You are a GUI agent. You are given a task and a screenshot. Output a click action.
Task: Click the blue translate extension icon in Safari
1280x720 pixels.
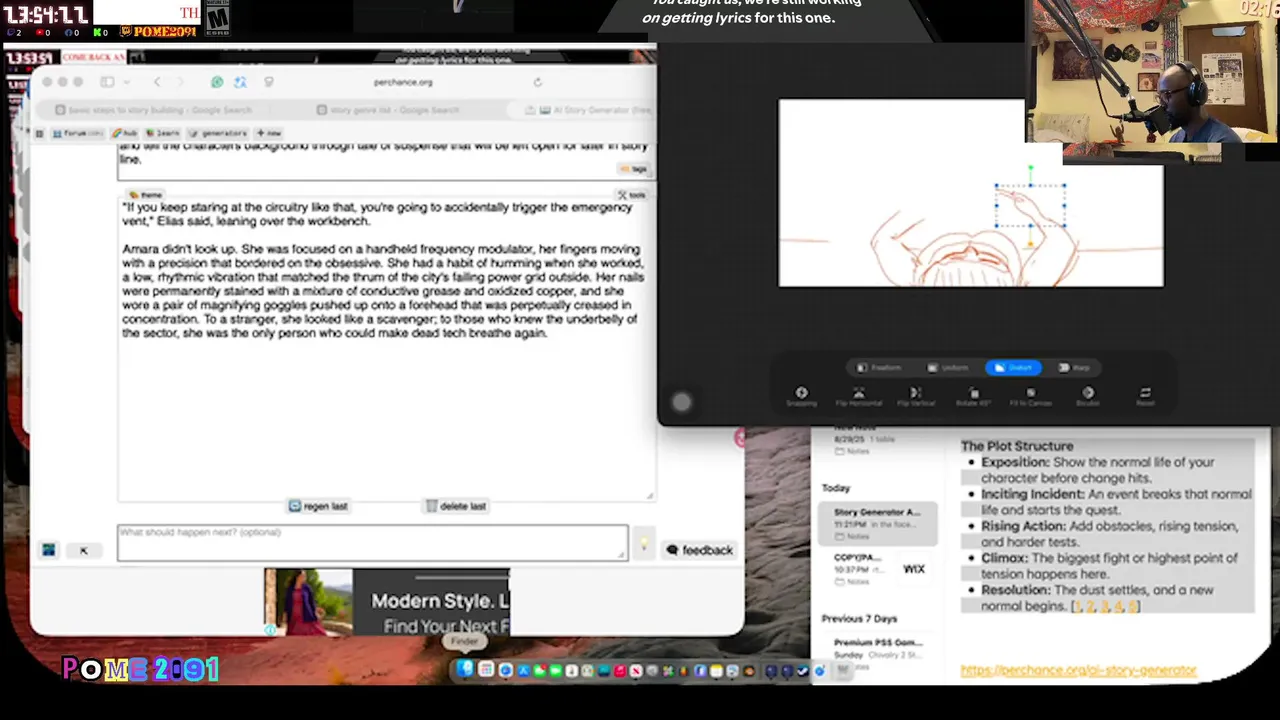click(x=241, y=82)
